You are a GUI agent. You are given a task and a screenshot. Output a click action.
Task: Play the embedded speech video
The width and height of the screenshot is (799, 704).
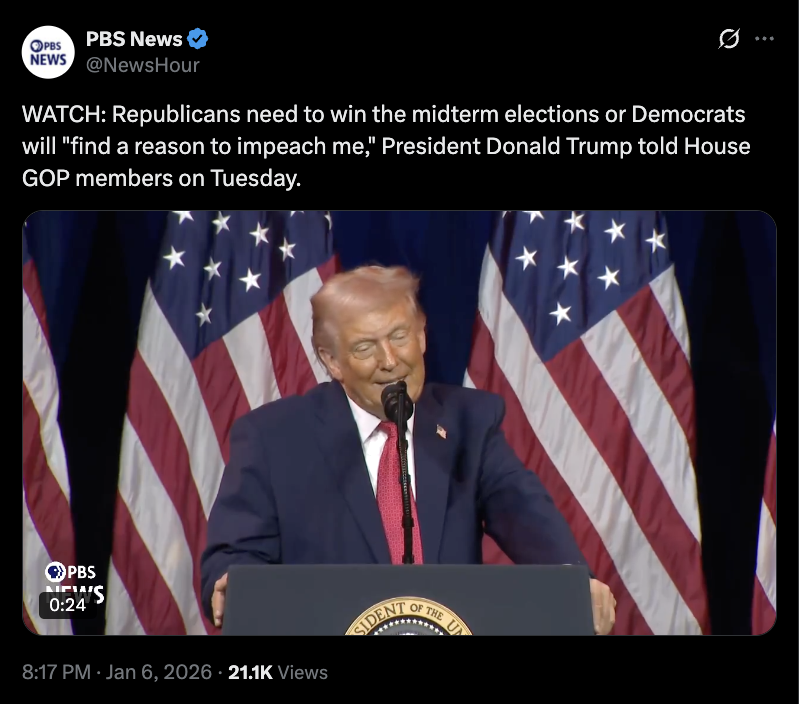click(x=399, y=423)
